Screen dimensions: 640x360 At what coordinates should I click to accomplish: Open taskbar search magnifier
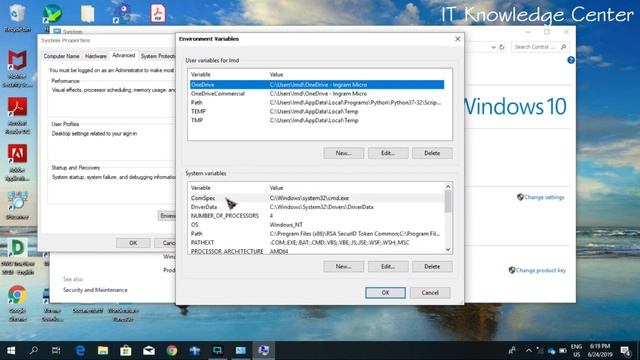pyautogui.click(x=34, y=350)
